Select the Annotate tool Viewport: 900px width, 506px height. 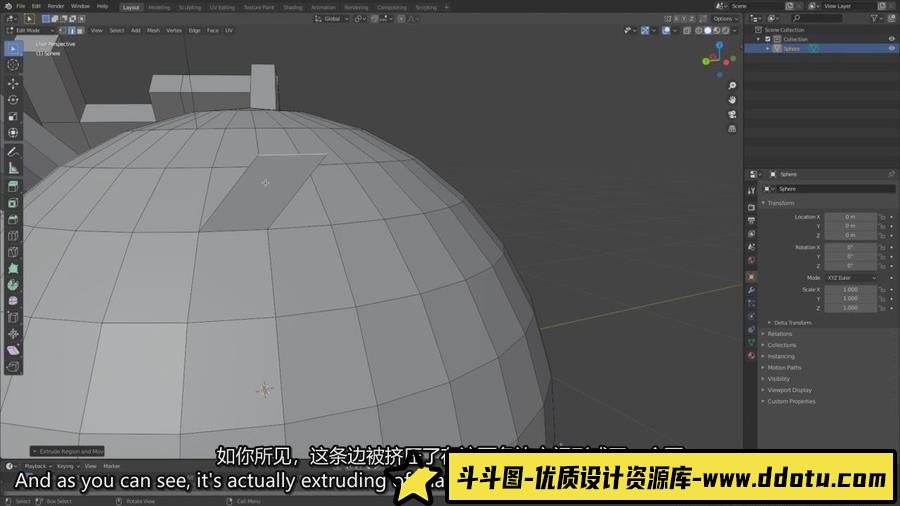pos(13,152)
